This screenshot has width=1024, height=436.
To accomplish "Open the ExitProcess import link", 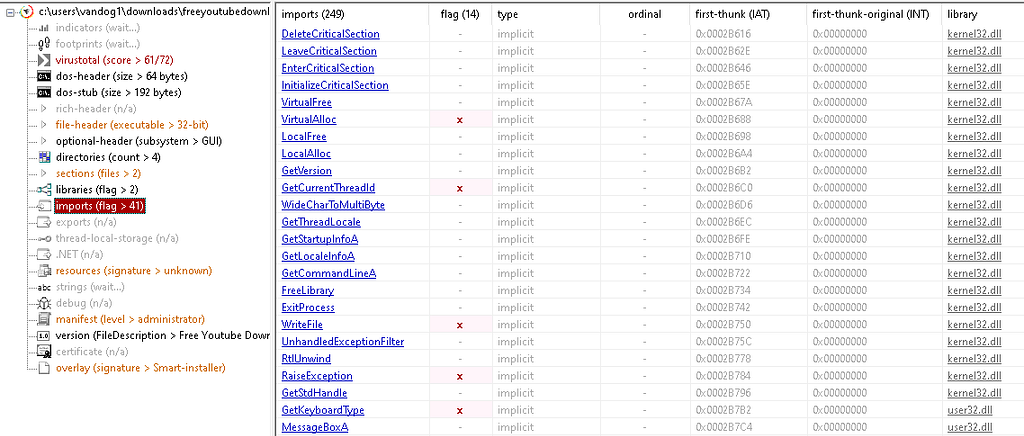I will [x=308, y=307].
